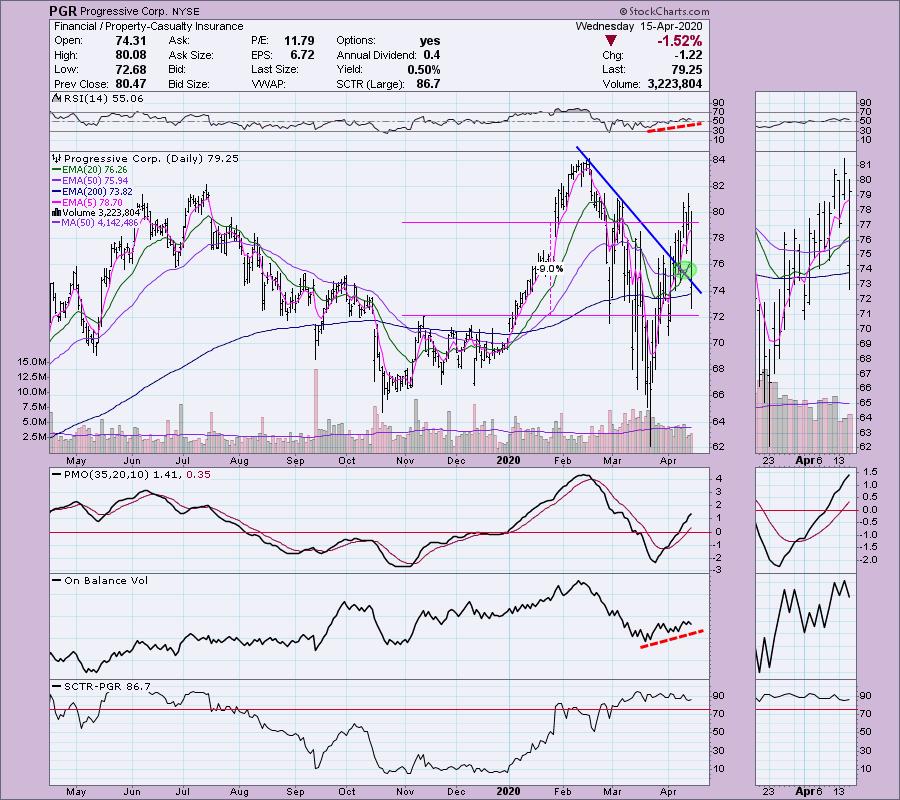900x800 pixels.
Task: Click the Last value 79.25 in the header
Action: coord(686,69)
